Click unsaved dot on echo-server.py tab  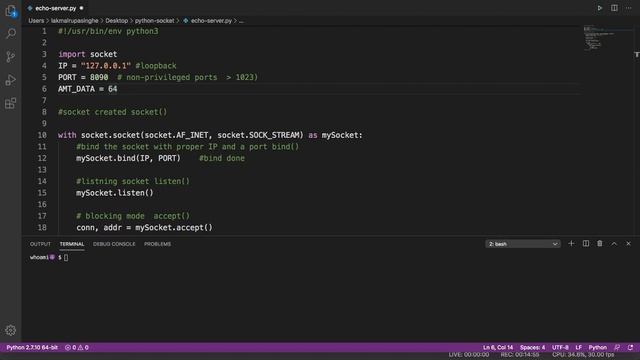tap(82, 8)
